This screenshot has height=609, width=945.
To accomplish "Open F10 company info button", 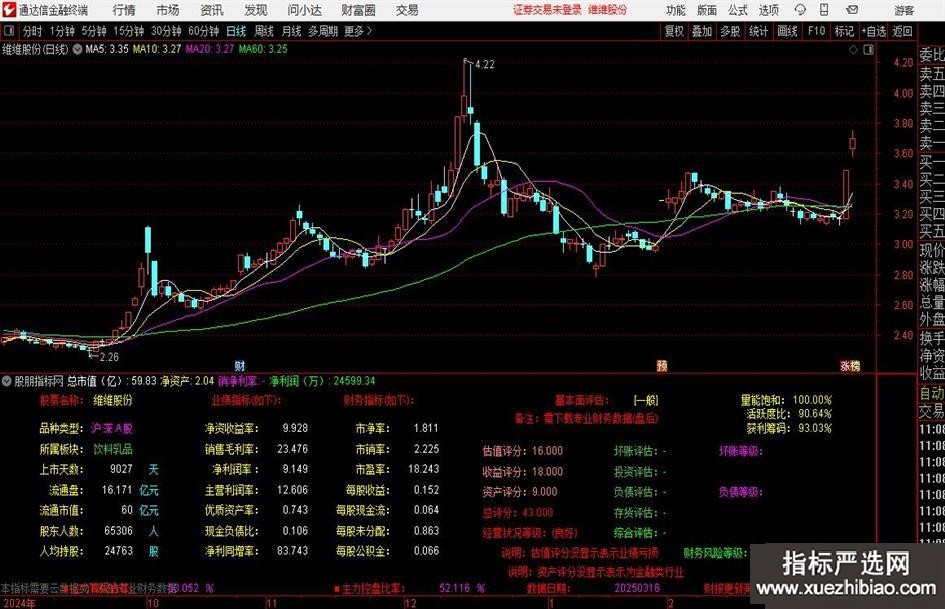I will coord(816,31).
